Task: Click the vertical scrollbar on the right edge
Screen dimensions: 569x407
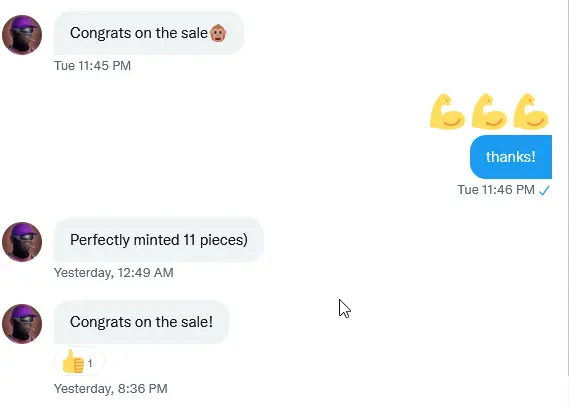Action: pos(567,189)
